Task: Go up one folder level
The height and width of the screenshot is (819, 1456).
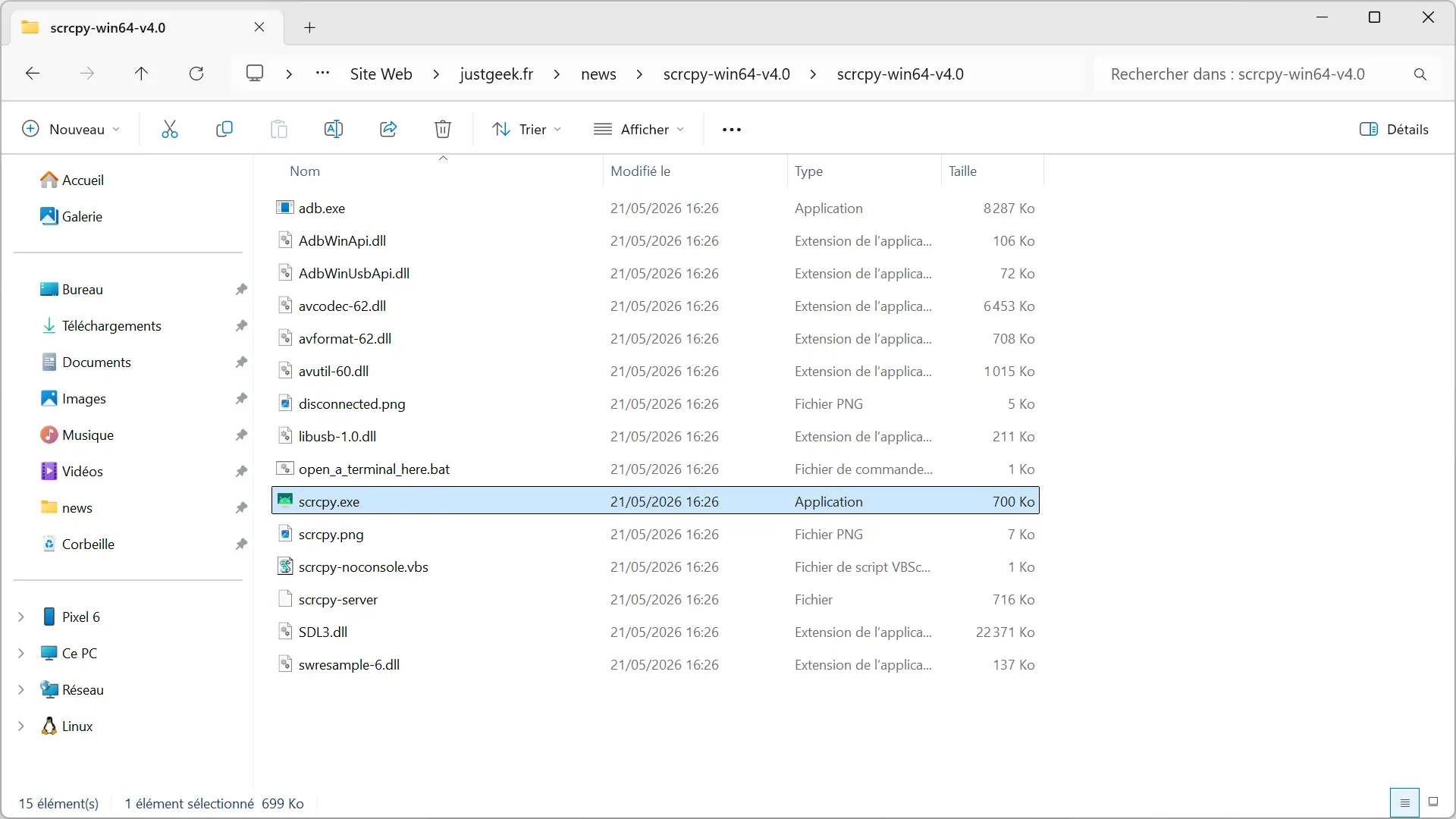Action: tap(142, 74)
